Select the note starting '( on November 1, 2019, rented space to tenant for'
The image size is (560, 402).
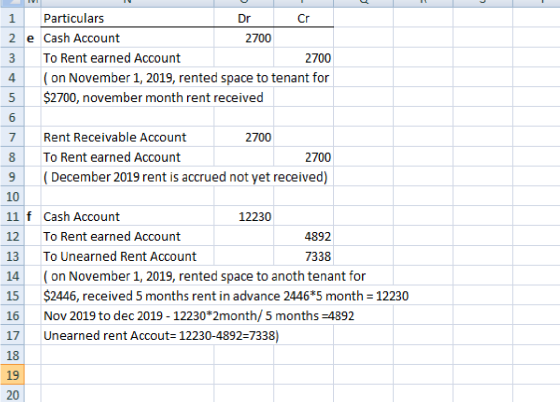click(186, 77)
